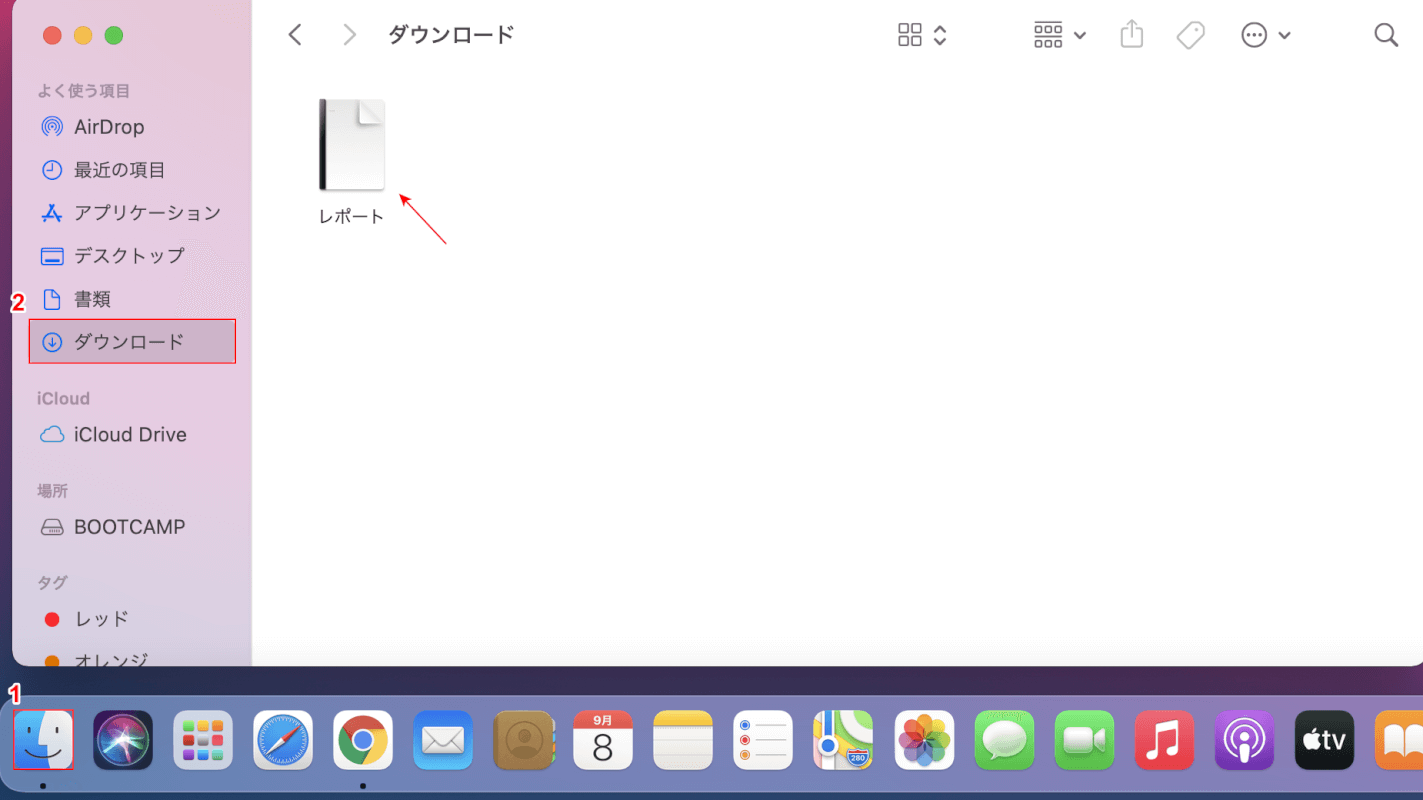The image size is (1423, 800).
Task: Open Apple TV app in Dock
Action: click(x=1324, y=740)
